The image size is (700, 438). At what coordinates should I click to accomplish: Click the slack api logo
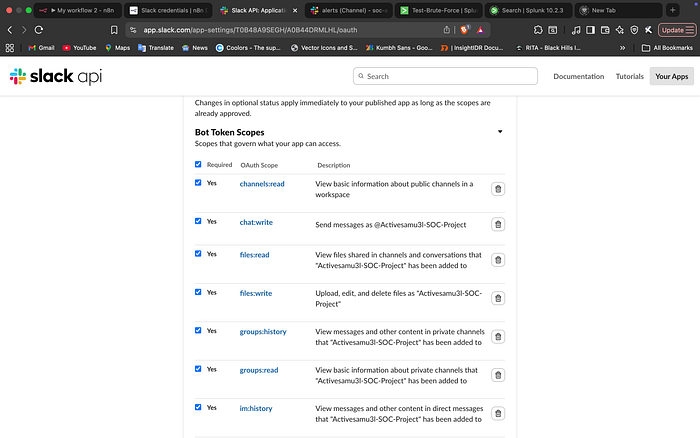pos(56,76)
